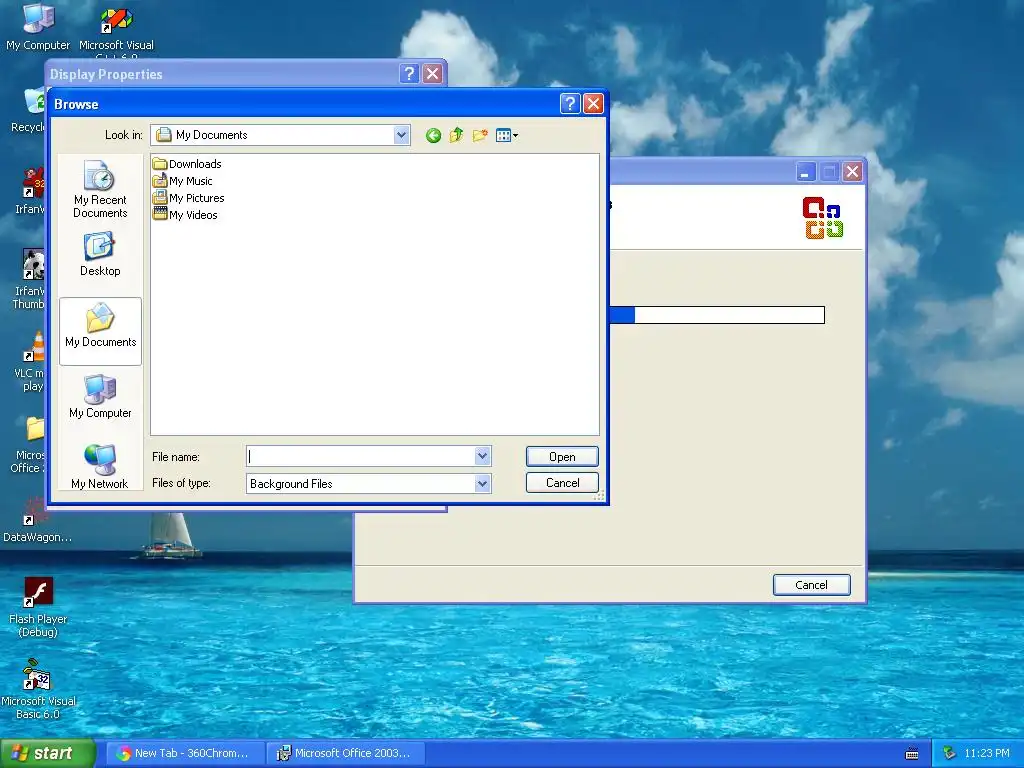This screenshot has width=1024, height=768.
Task: Click Display Properties help button
Action: pos(409,74)
